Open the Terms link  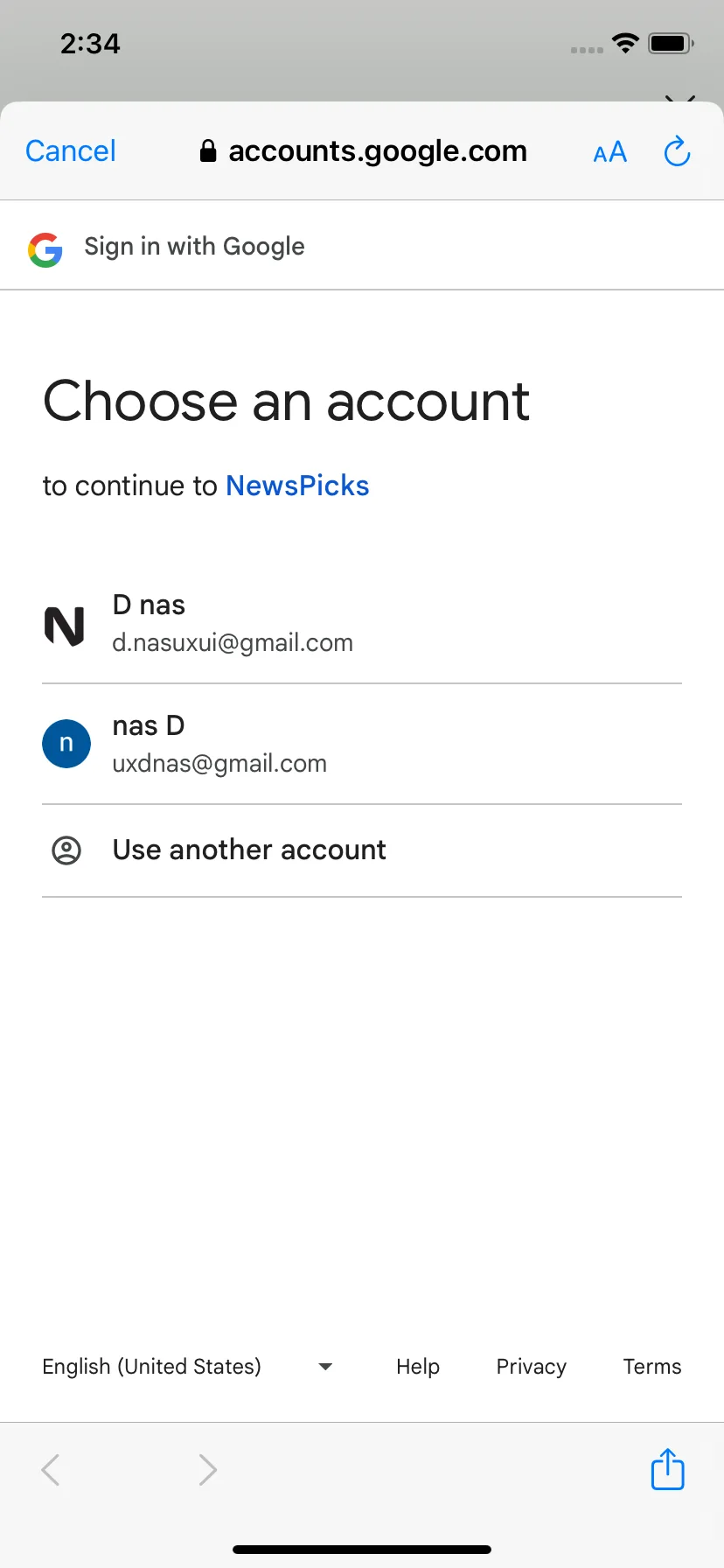(652, 1367)
